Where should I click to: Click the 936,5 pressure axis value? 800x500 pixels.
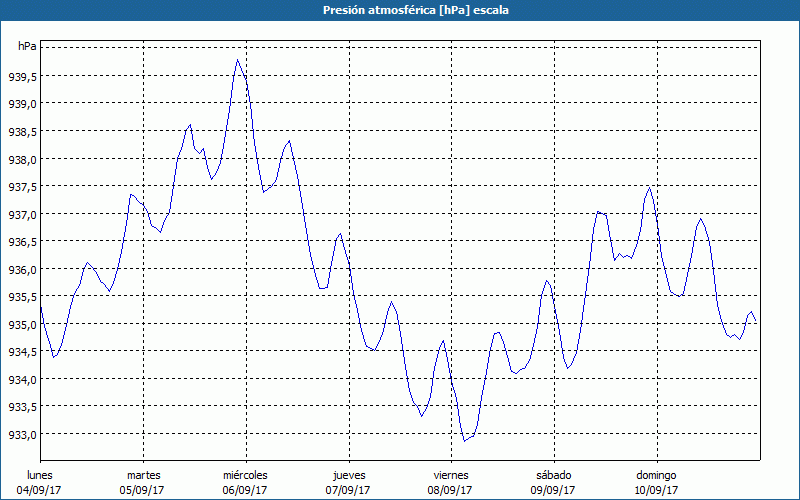pyautogui.click(x=23, y=242)
